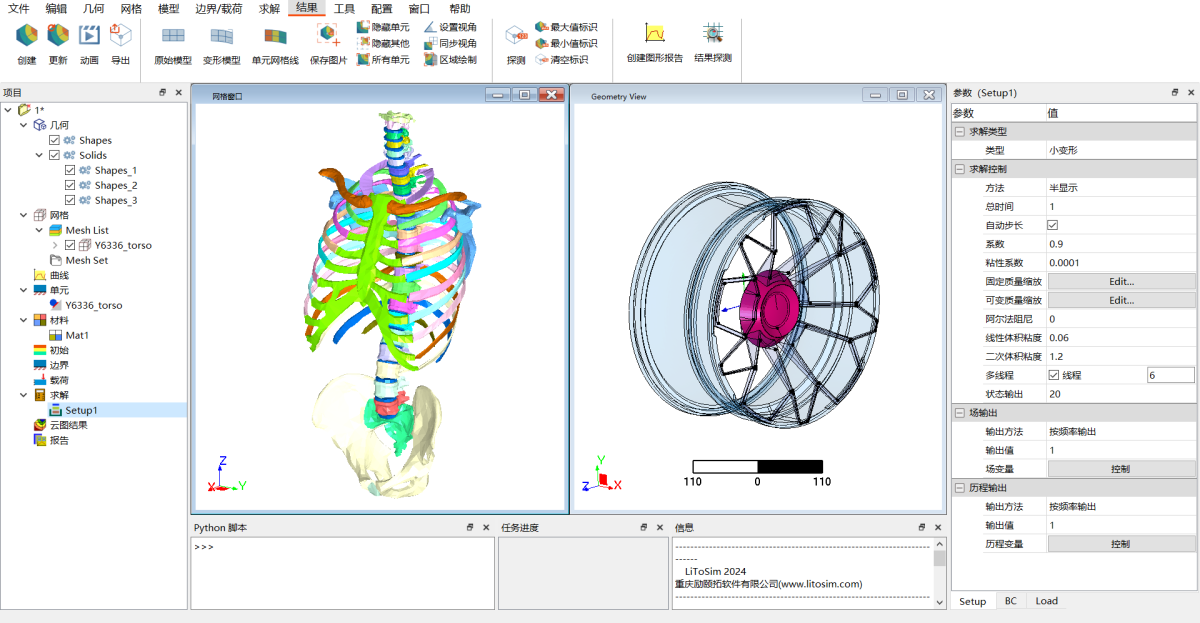The width and height of the screenshot is (1200, 623).
Task: Collapse the 求解控制 parameter section
Action: [959, 168]
